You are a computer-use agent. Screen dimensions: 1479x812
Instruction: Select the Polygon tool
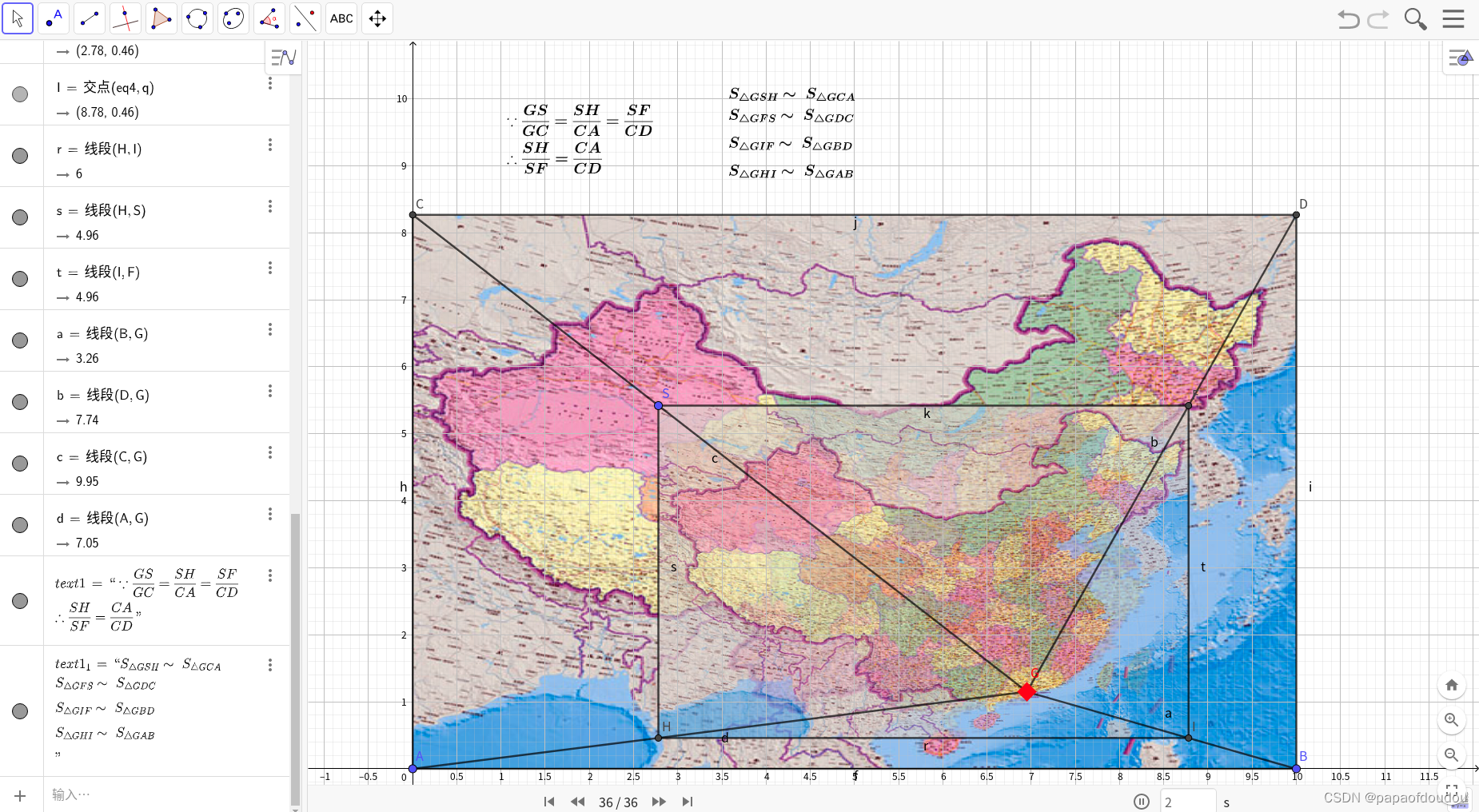click(161, 18)
